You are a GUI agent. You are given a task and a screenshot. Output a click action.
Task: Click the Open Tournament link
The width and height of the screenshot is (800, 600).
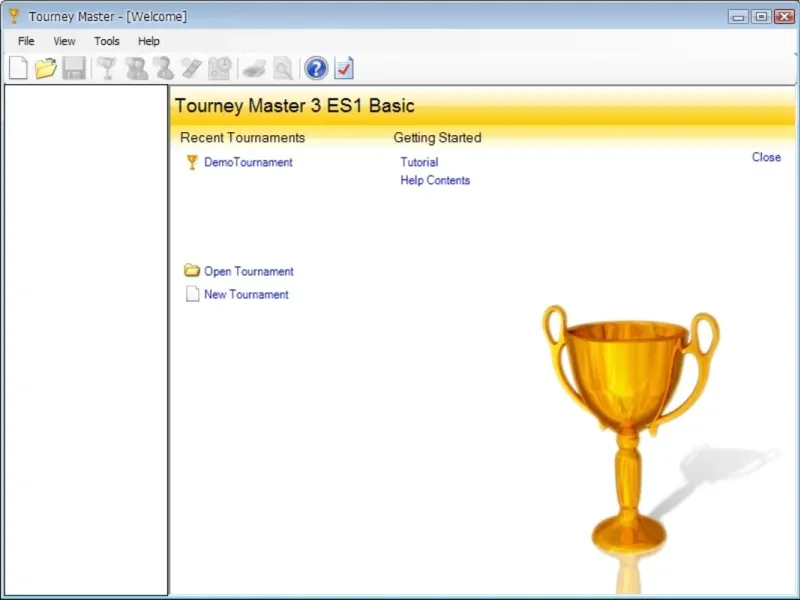click(x=248, y=271)
